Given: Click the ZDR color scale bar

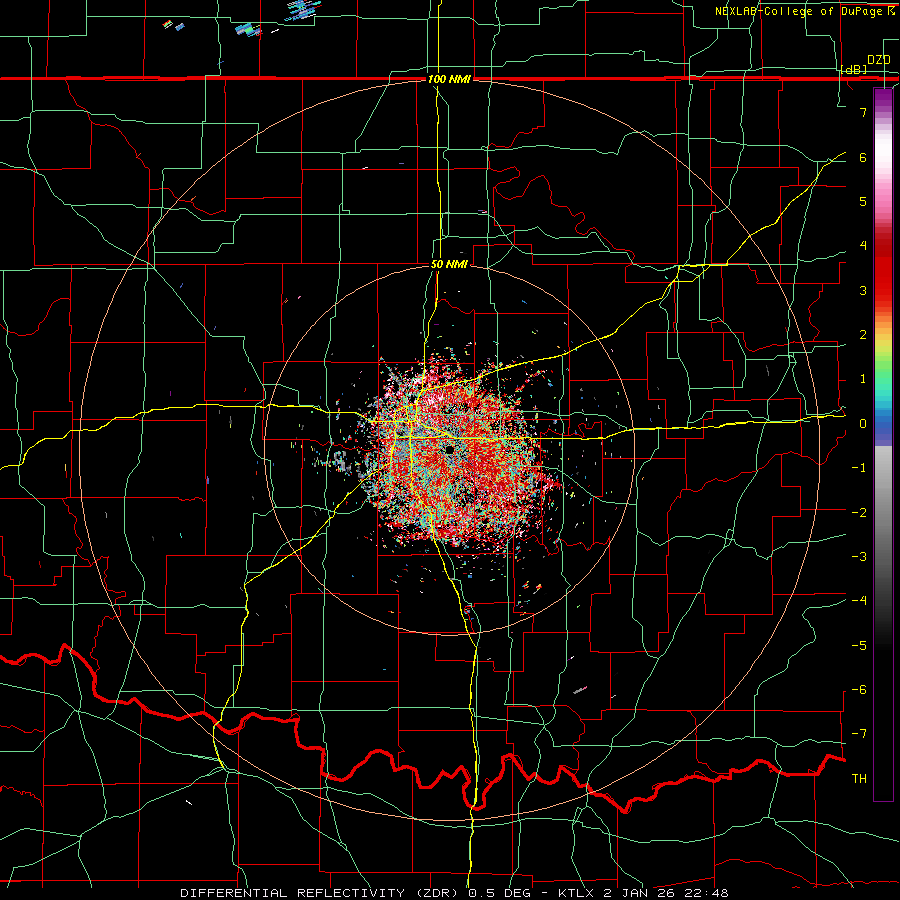Looking at the screenshot, I should point(883,444).
